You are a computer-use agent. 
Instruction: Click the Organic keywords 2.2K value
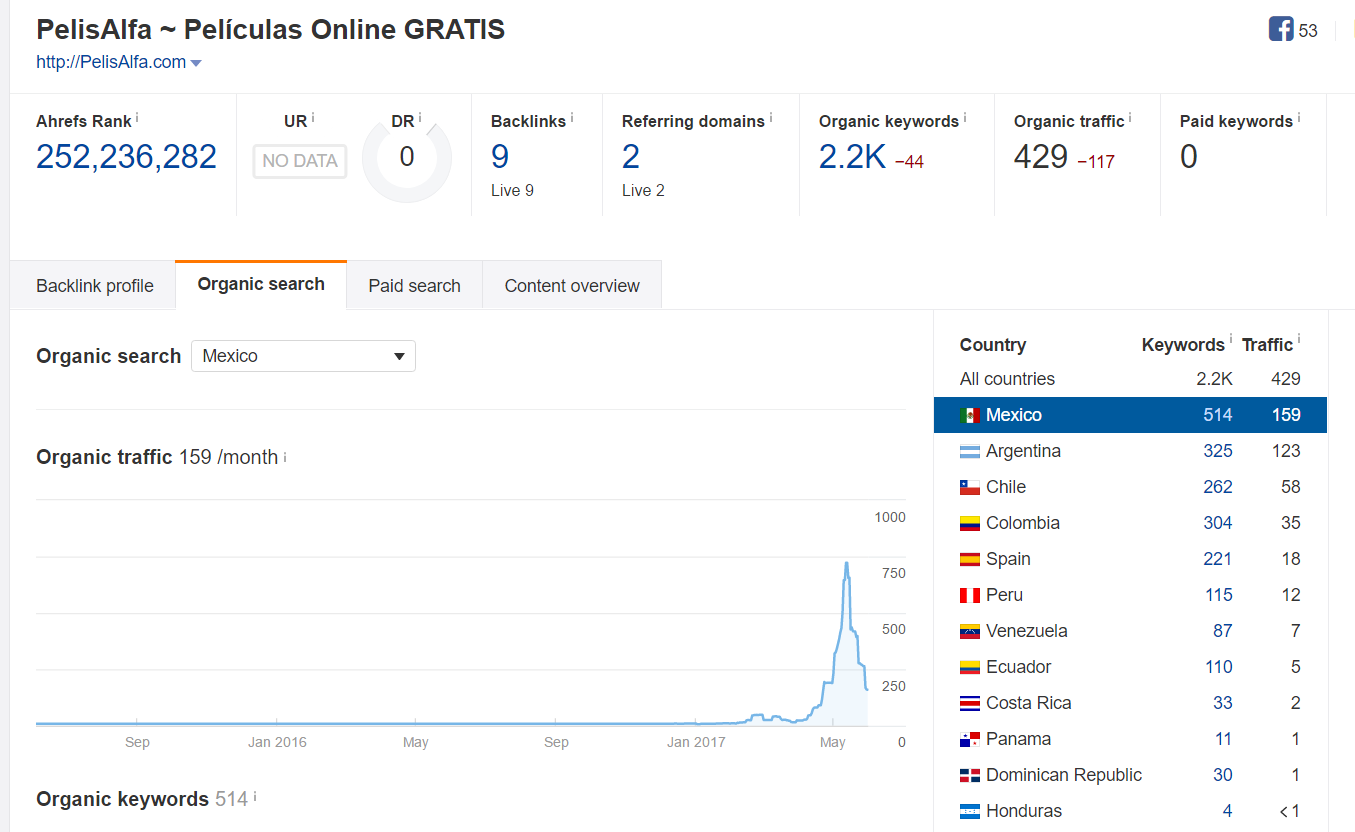pos(852,157)
